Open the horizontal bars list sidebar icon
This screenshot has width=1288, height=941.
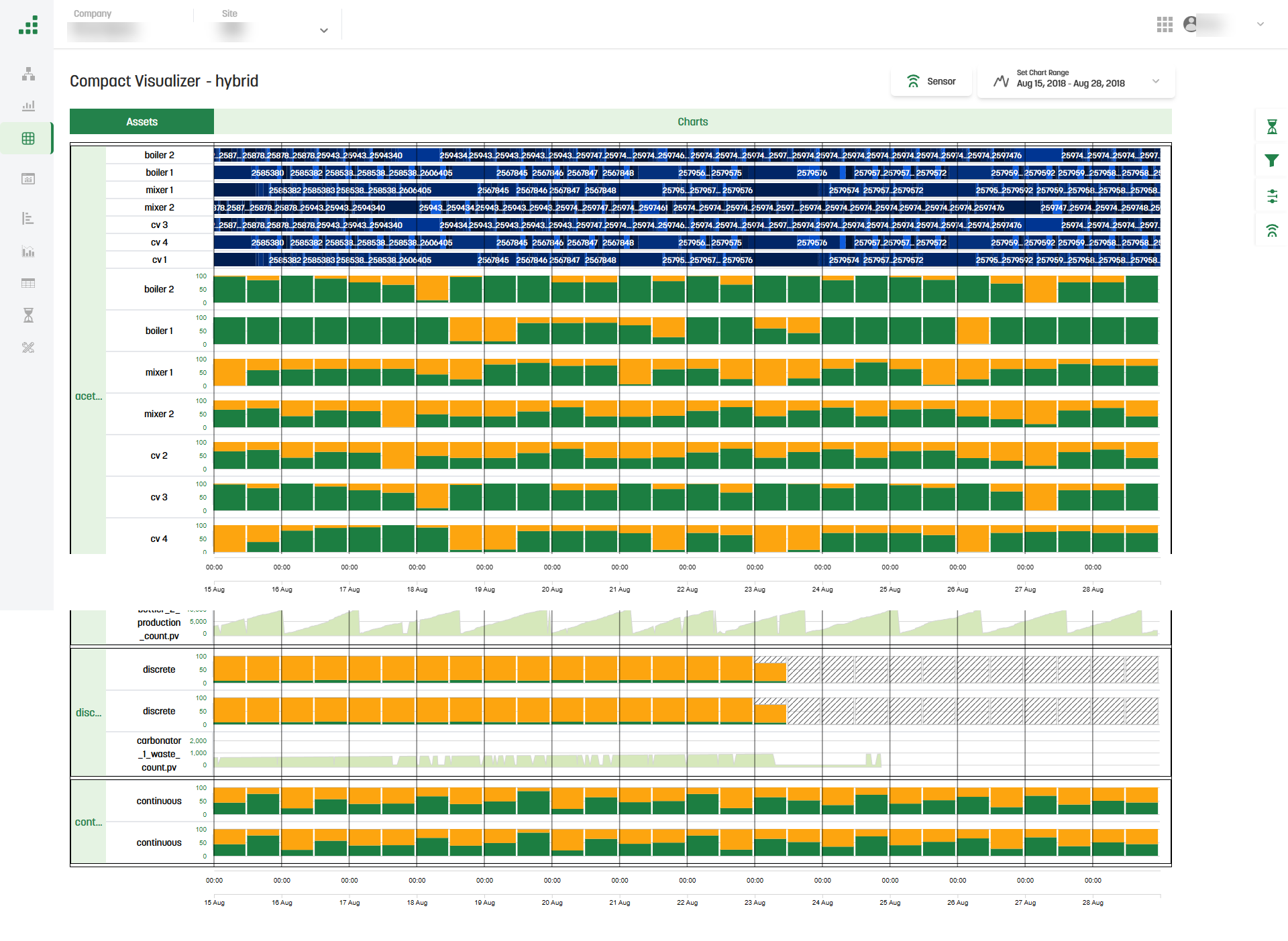pos(28,218)
